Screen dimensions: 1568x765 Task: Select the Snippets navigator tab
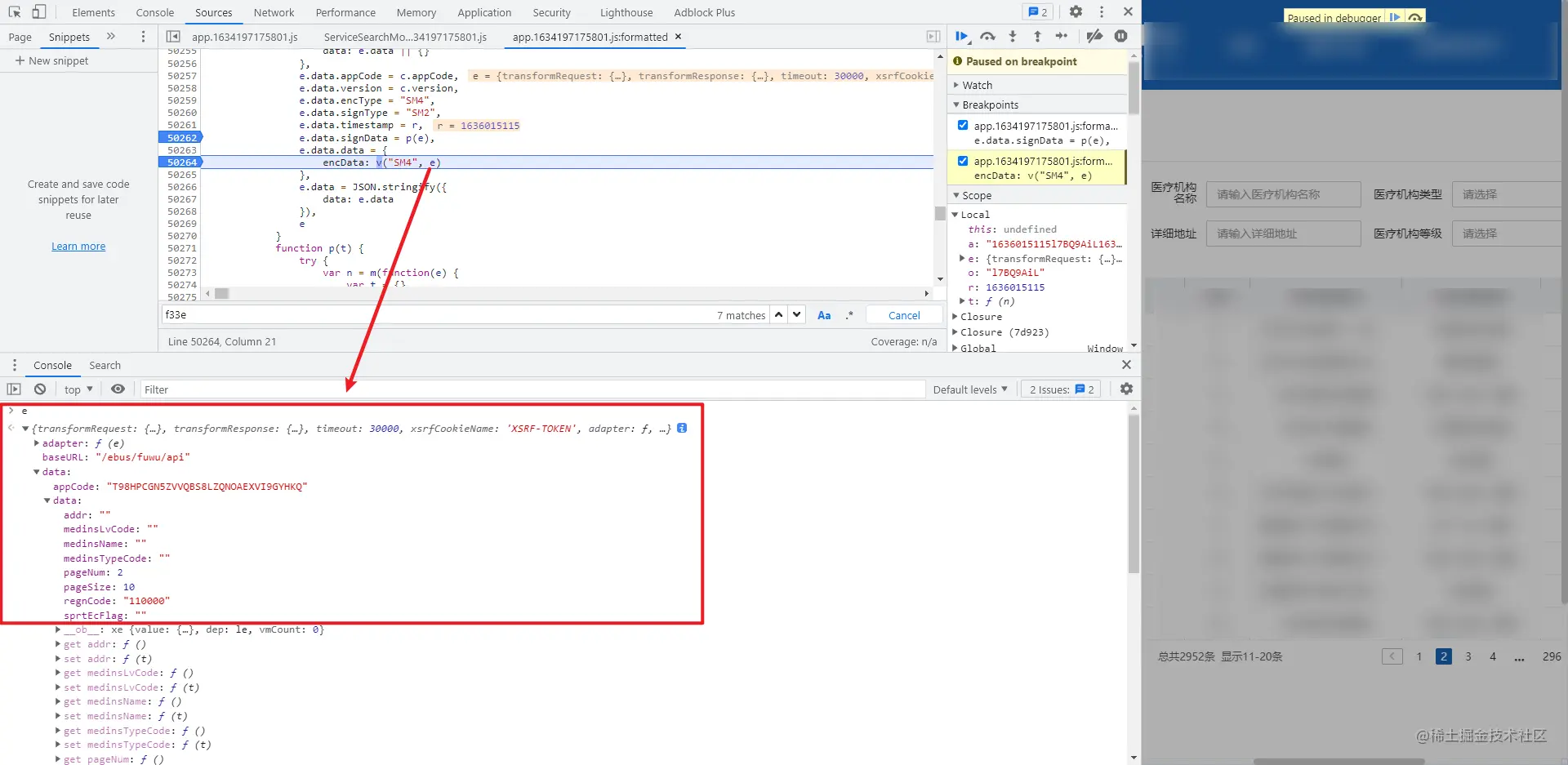click(69, 37)
